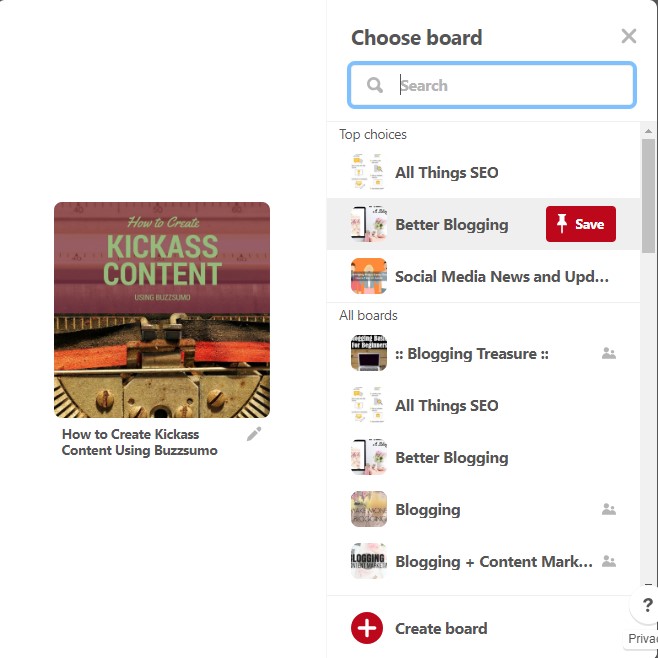Click the Blogging board thumbnail
This screenshot has height=658, width=658.
click(x=368, y=509)
